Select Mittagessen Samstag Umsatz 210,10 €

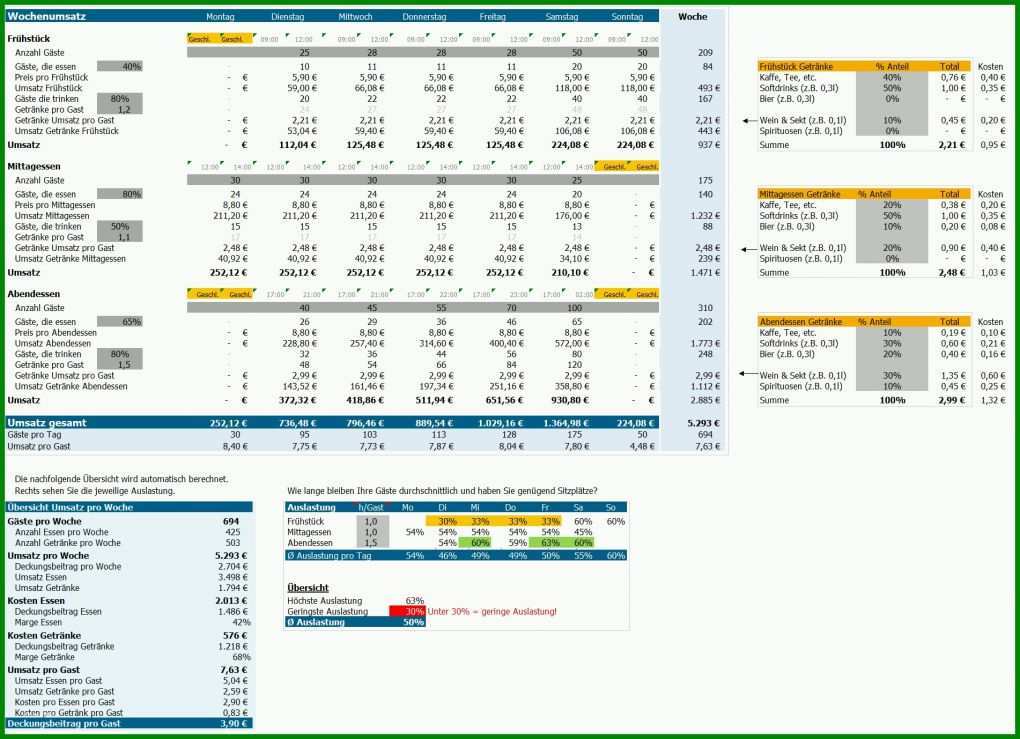pyautogui.click(x=570, y=272)
